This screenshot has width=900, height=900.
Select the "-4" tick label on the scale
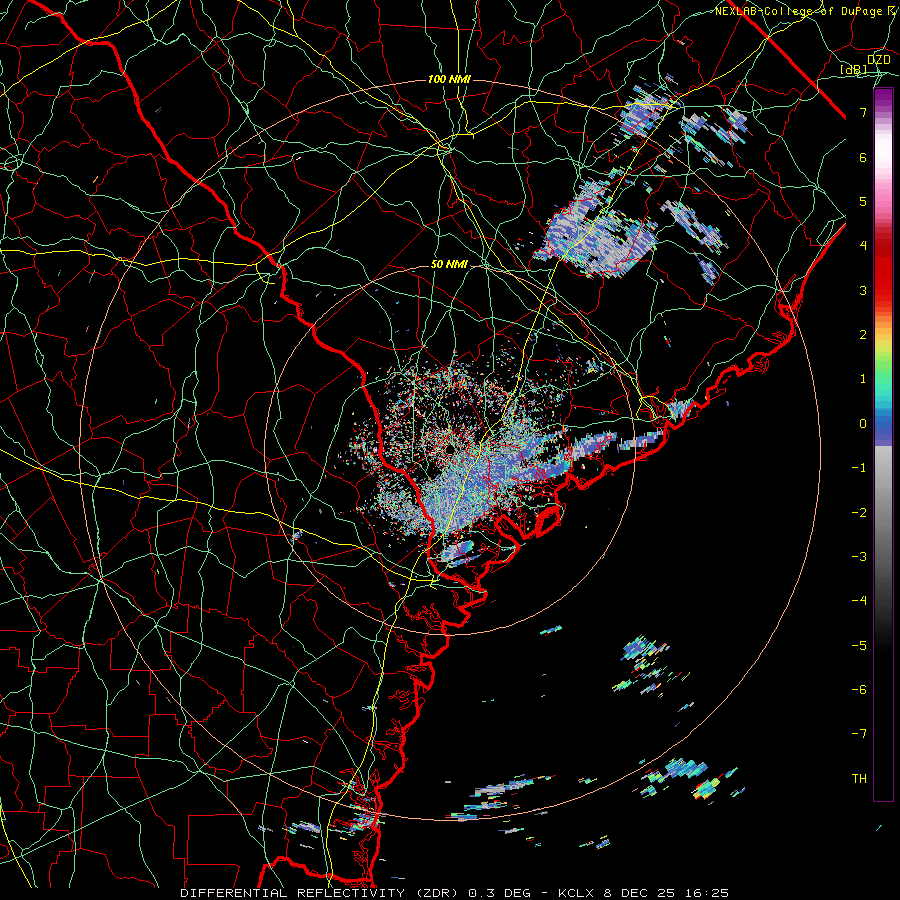pyautogui.click(x=859, y=600)
